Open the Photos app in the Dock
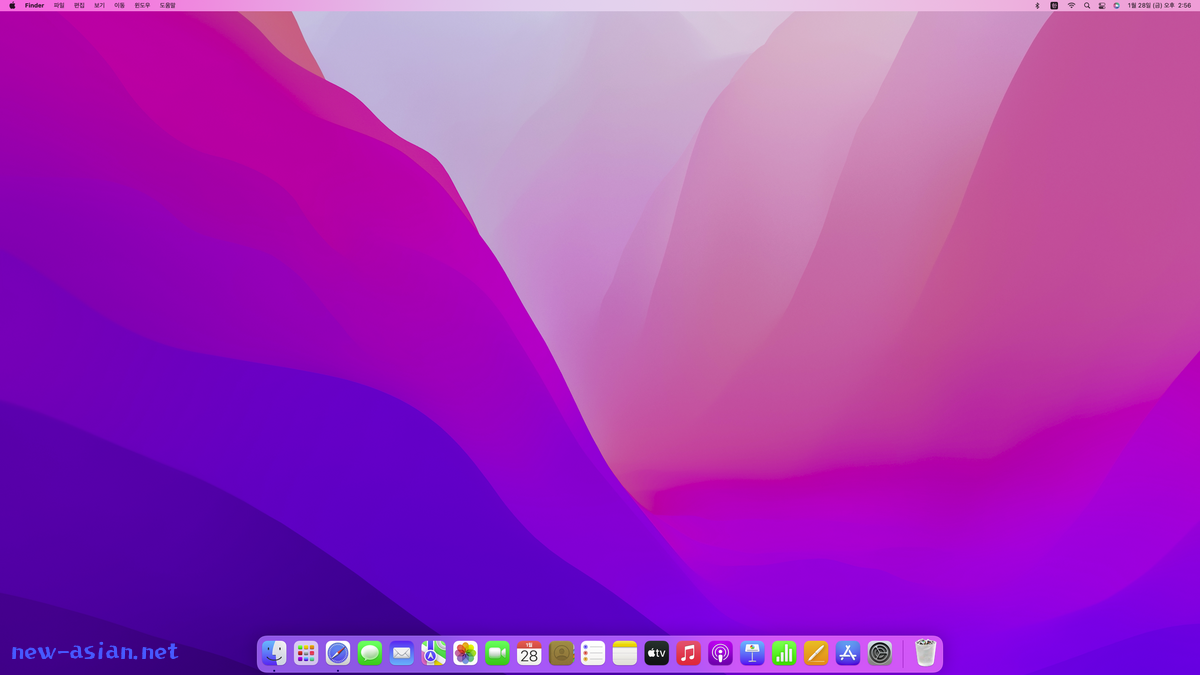This screenshot has width=1200, height=675. 465,653
